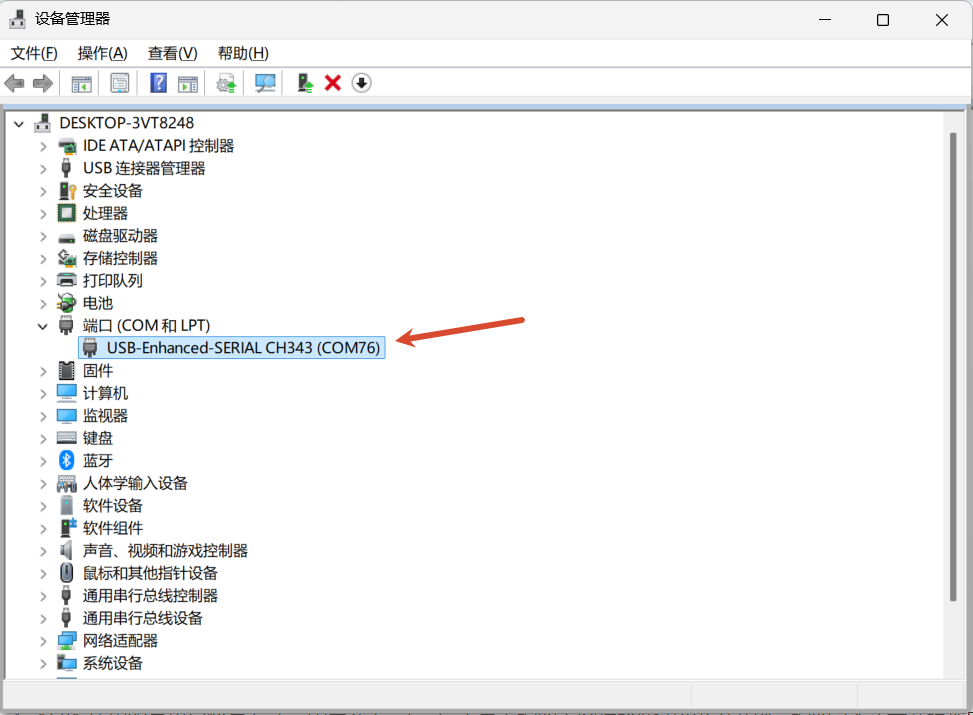973x715 pixels.
Task: Click the keyboard icon beside 键盘
Action: pos(66,438)
